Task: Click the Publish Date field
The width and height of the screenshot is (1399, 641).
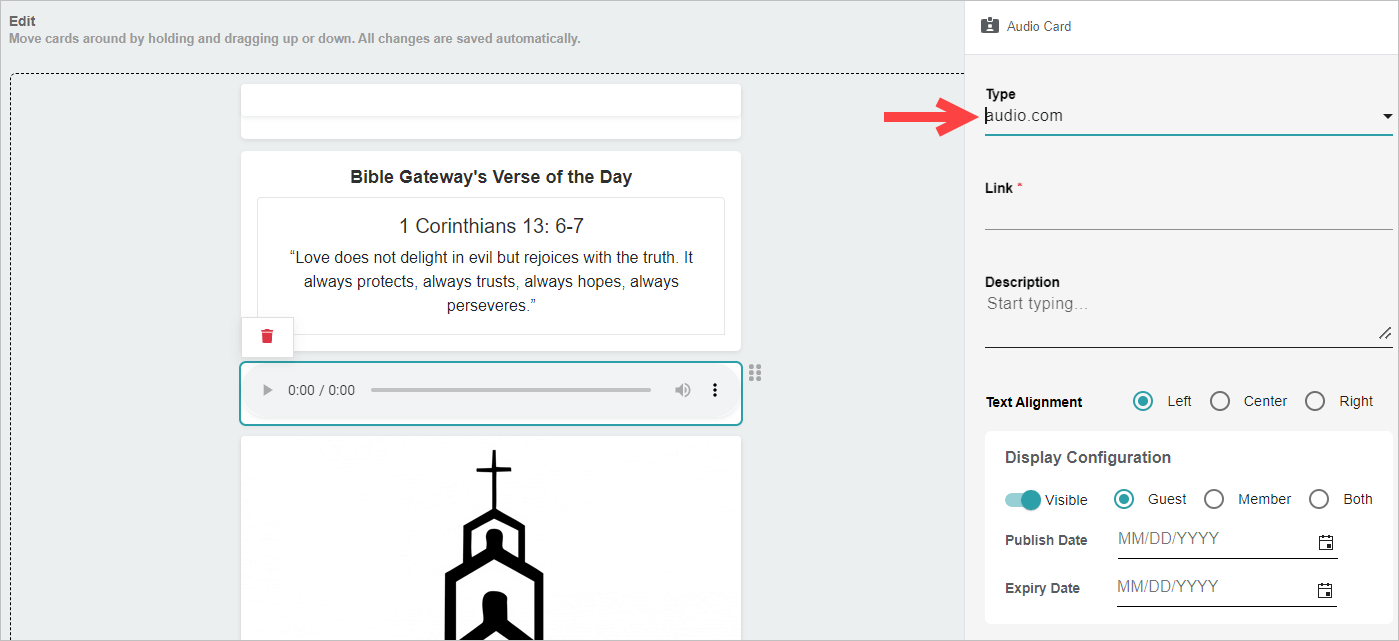Action: tap(1215, 539)
